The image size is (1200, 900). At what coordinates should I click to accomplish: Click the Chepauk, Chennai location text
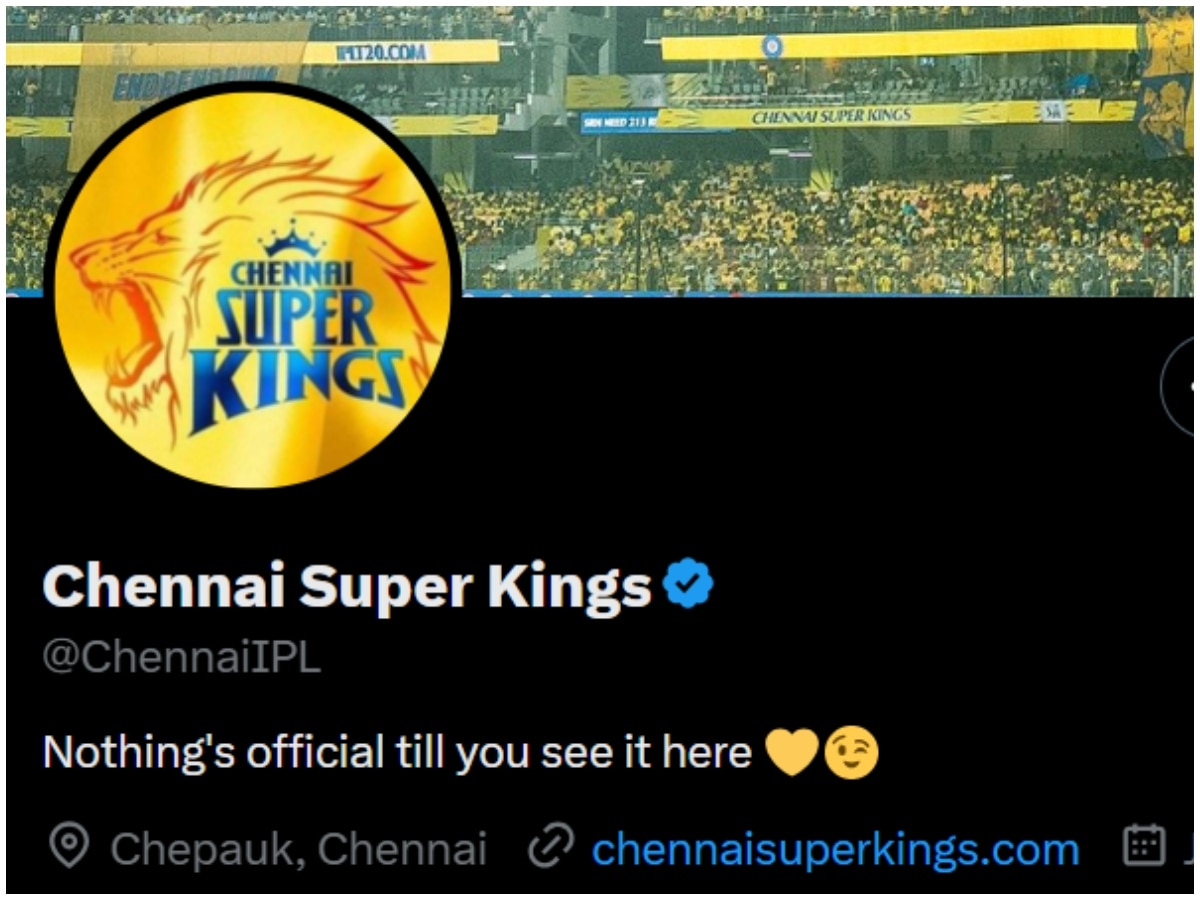298,849
